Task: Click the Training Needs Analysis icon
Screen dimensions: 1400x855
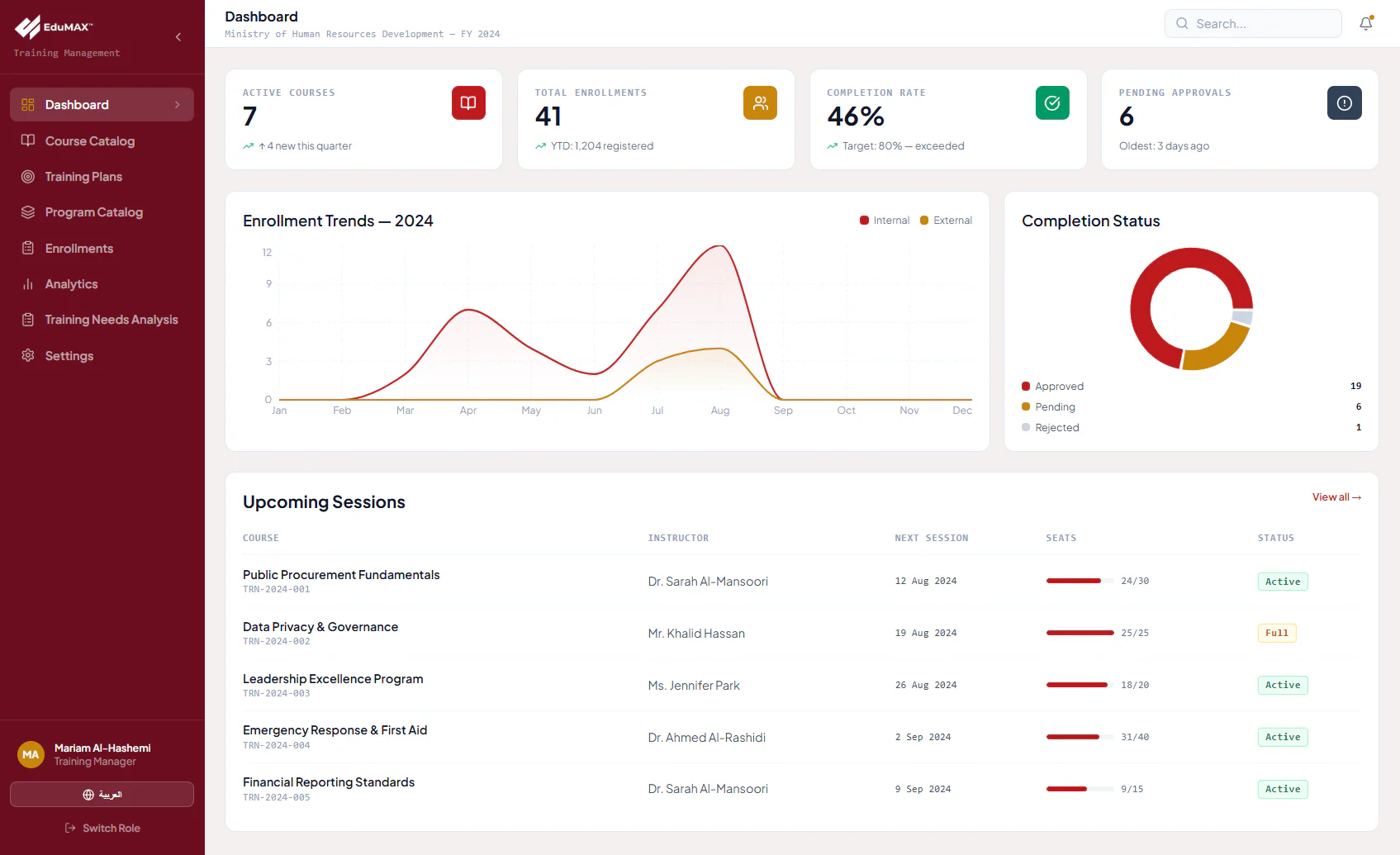Action: click(x=28, y=320)
